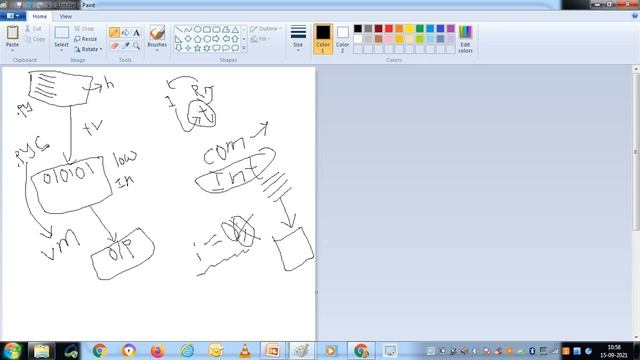Choose the Triangle shape
This screenshot has width=640, height=360.
pyautogui.click(x=235, y=29)
